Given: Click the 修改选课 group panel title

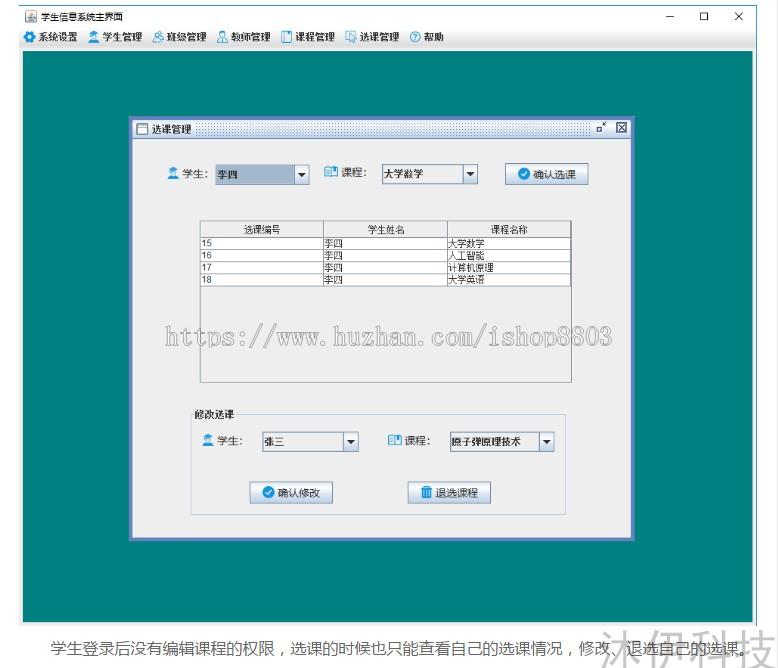Looking at the screenshot, I should (214, 414).
